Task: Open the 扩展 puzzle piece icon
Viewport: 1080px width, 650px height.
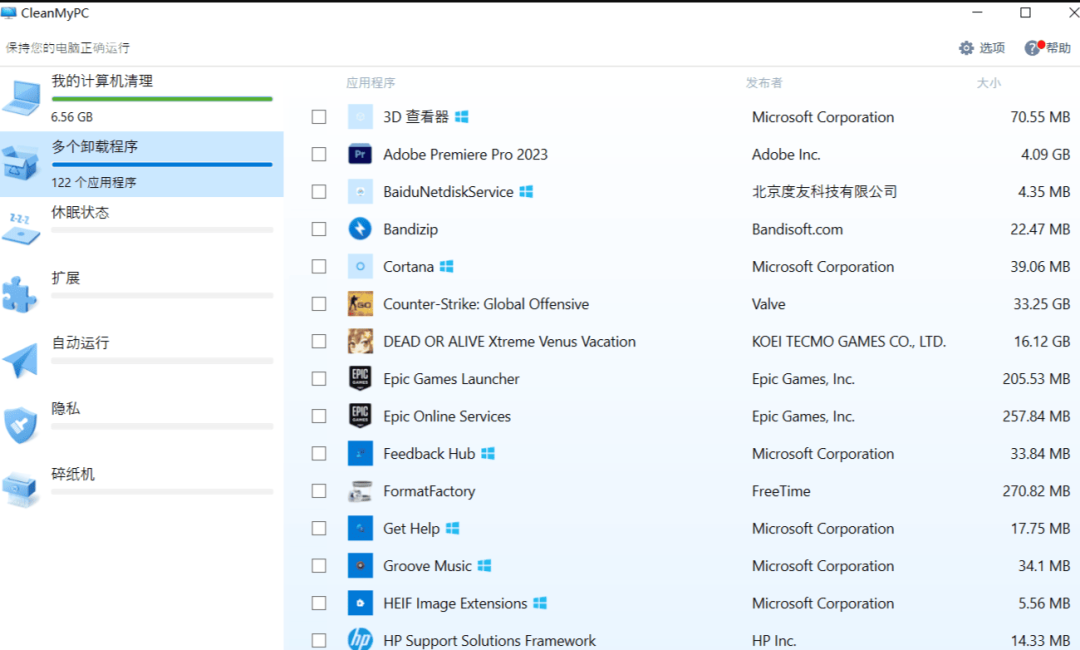Action: [x=19, y=295]
